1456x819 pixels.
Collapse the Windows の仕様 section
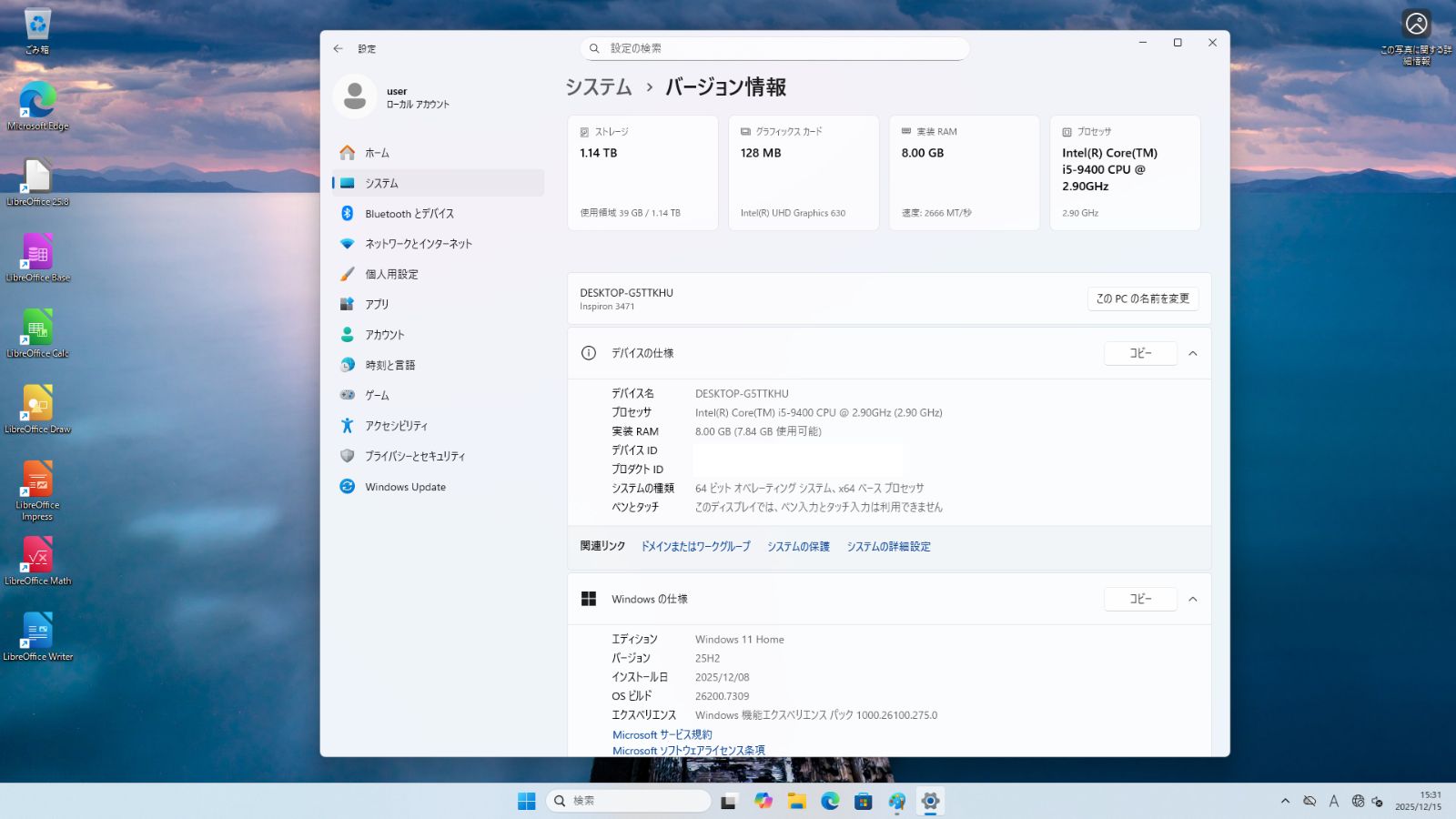1193,599
